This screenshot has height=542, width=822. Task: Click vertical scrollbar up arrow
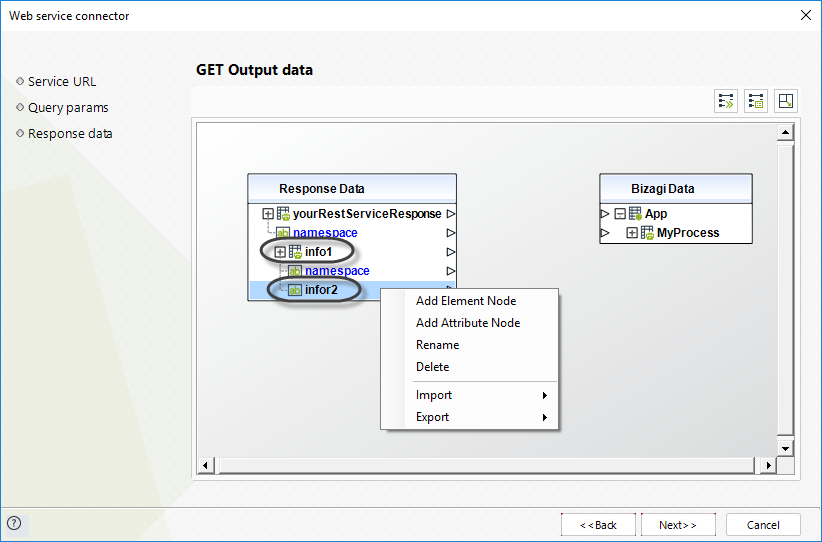point(785,132)
